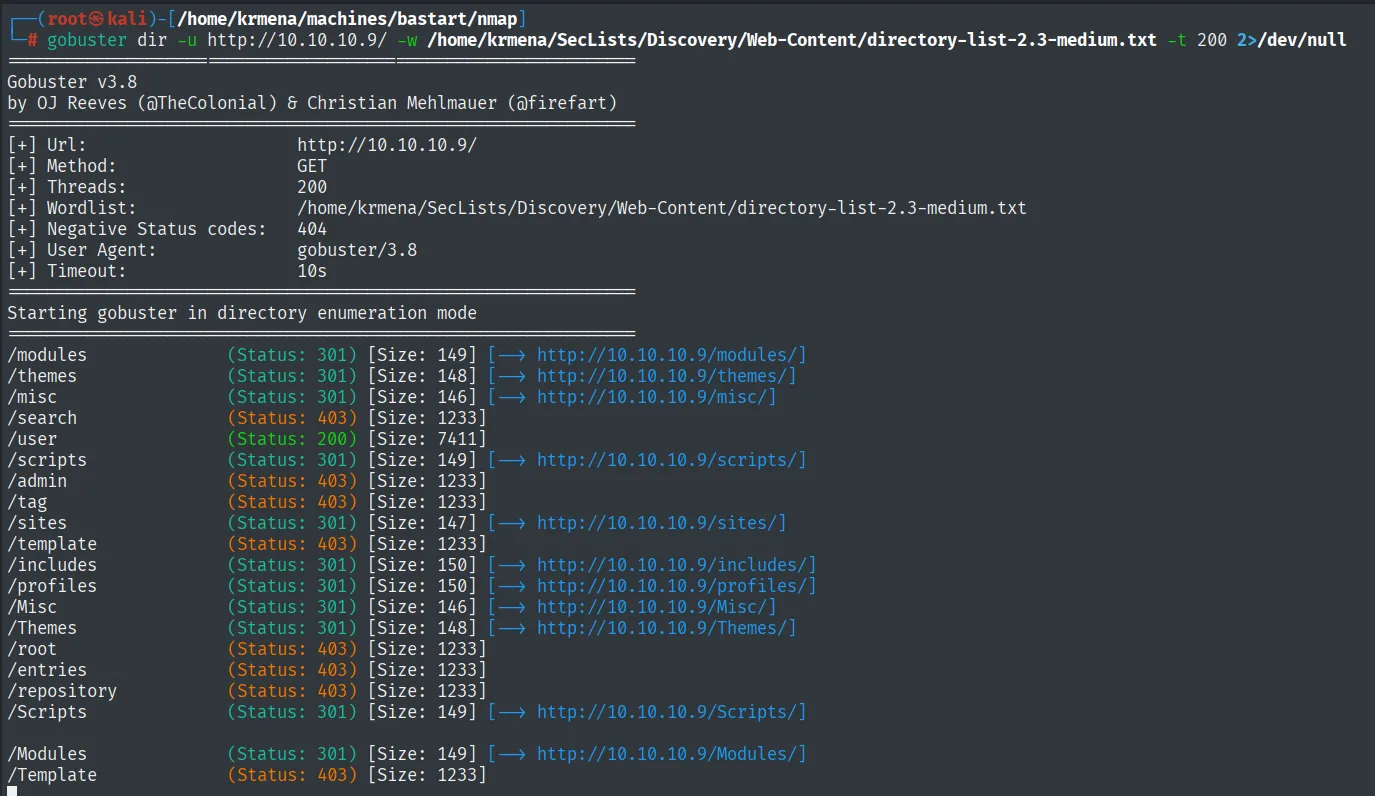Select the Size: 1233 on the /admin row

tap(427, 481)
